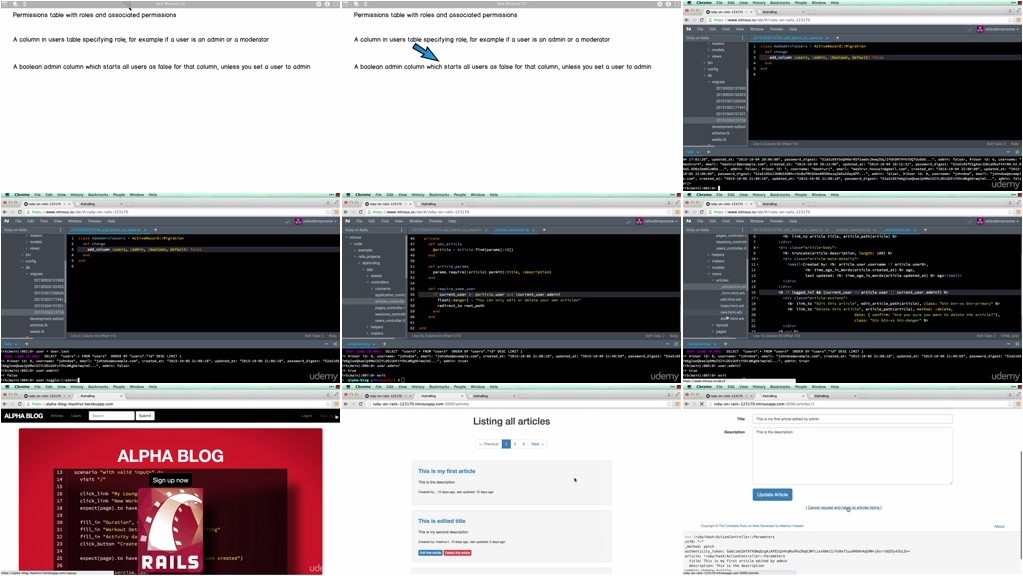The width and height of the screenshot is (1023, 576).
Task: Click the Apple menu icon in edit form frame
Action: click(x=688, y=386)
